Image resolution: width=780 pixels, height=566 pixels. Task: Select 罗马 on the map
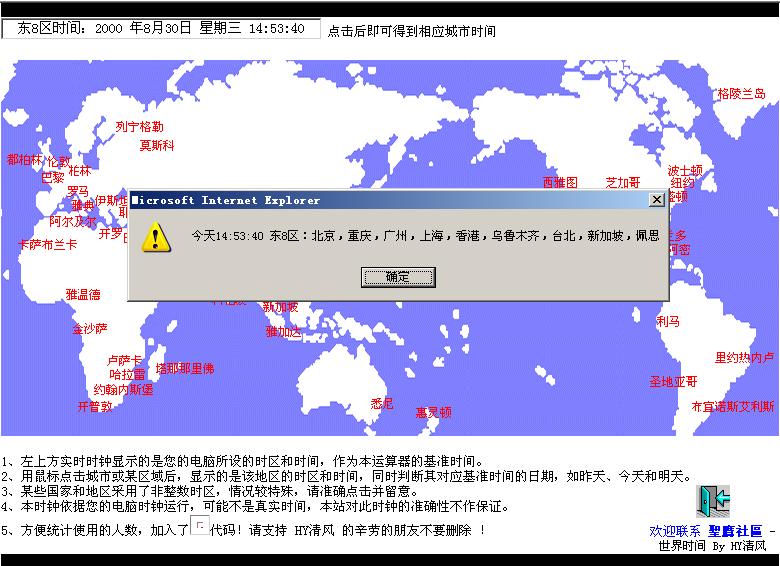click(78, 191)
